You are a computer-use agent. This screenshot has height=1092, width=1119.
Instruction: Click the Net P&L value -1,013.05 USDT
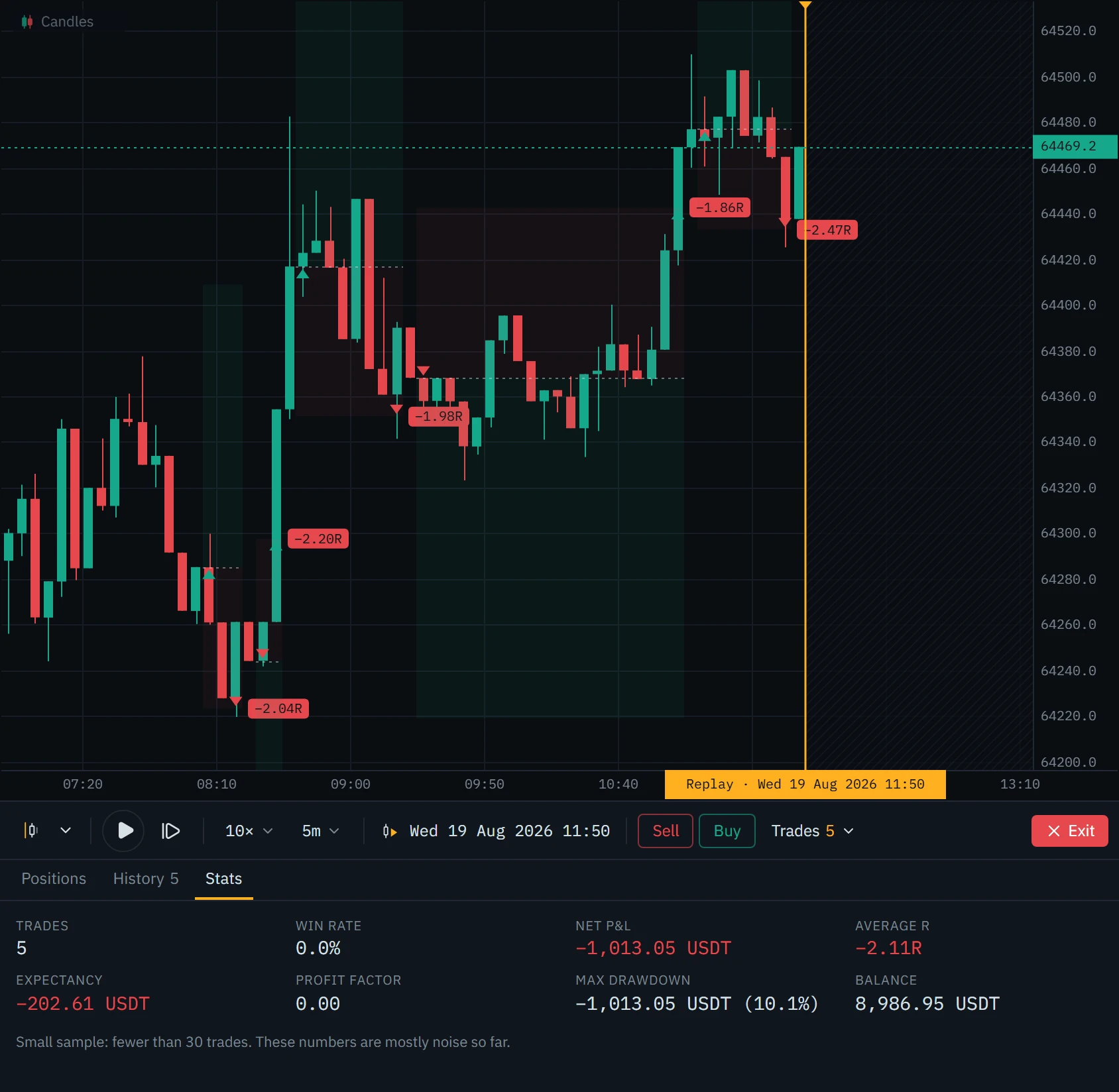coord(653,948)
